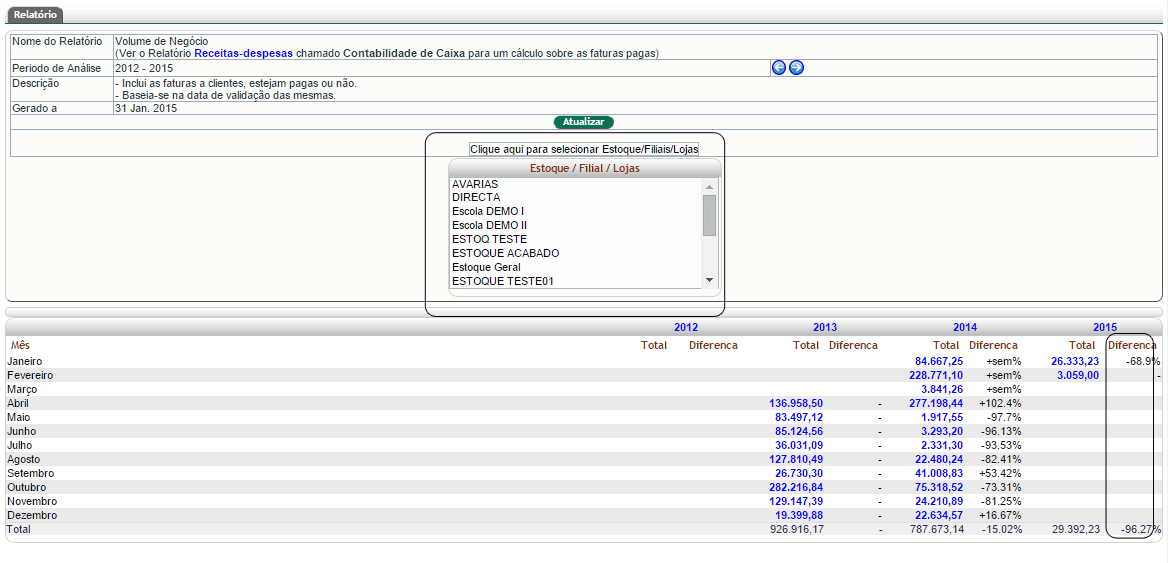
Task: Click the stock list scroll up arrow
Action: (x=709, y=186)
